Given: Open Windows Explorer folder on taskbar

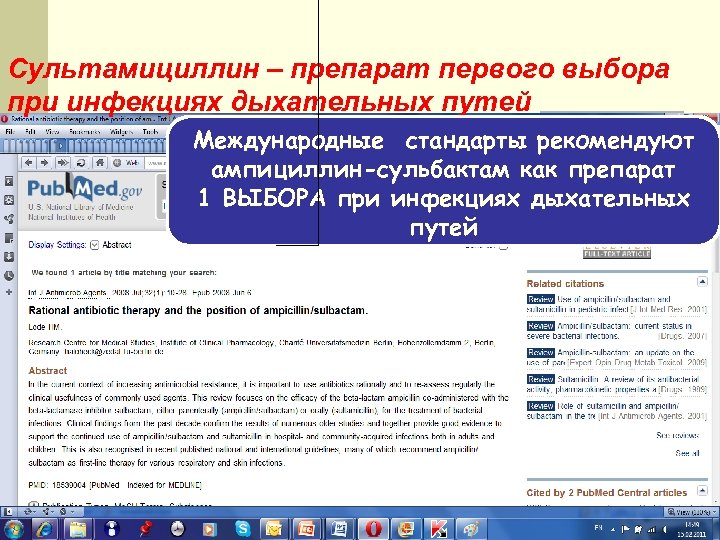Looking at the screenshot, I should pos(78,529).
